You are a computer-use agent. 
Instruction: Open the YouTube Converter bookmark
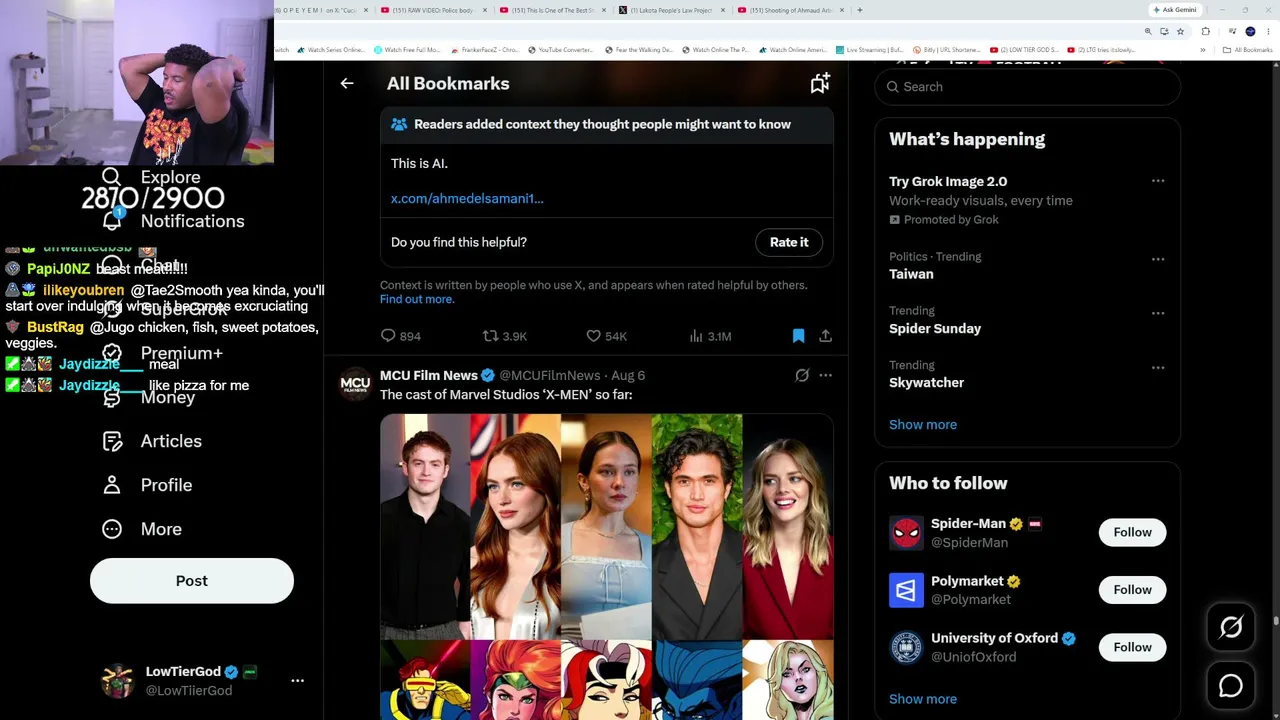[x=563, y=50]
